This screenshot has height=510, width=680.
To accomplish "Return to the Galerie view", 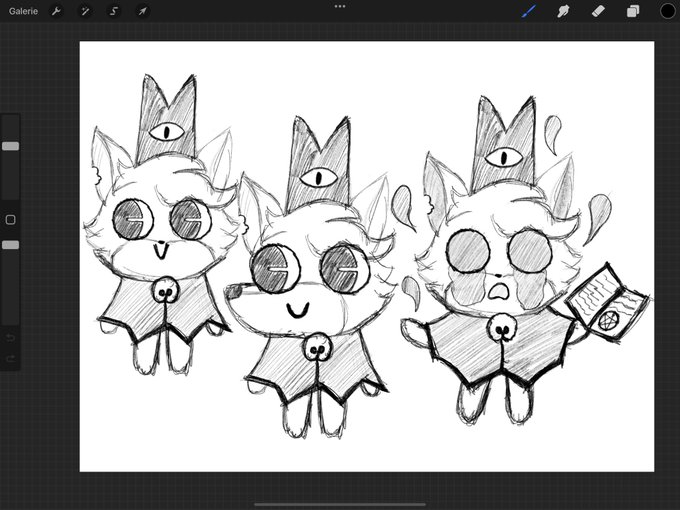I will 23,11.
